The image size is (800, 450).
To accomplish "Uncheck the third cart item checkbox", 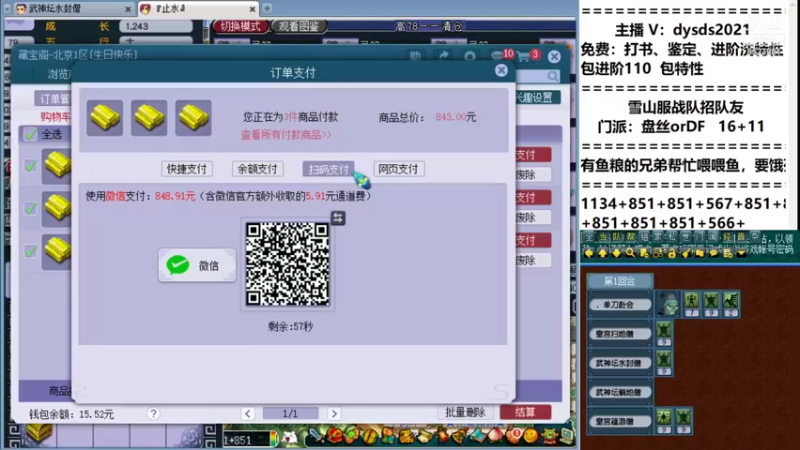I will [31, 251].
